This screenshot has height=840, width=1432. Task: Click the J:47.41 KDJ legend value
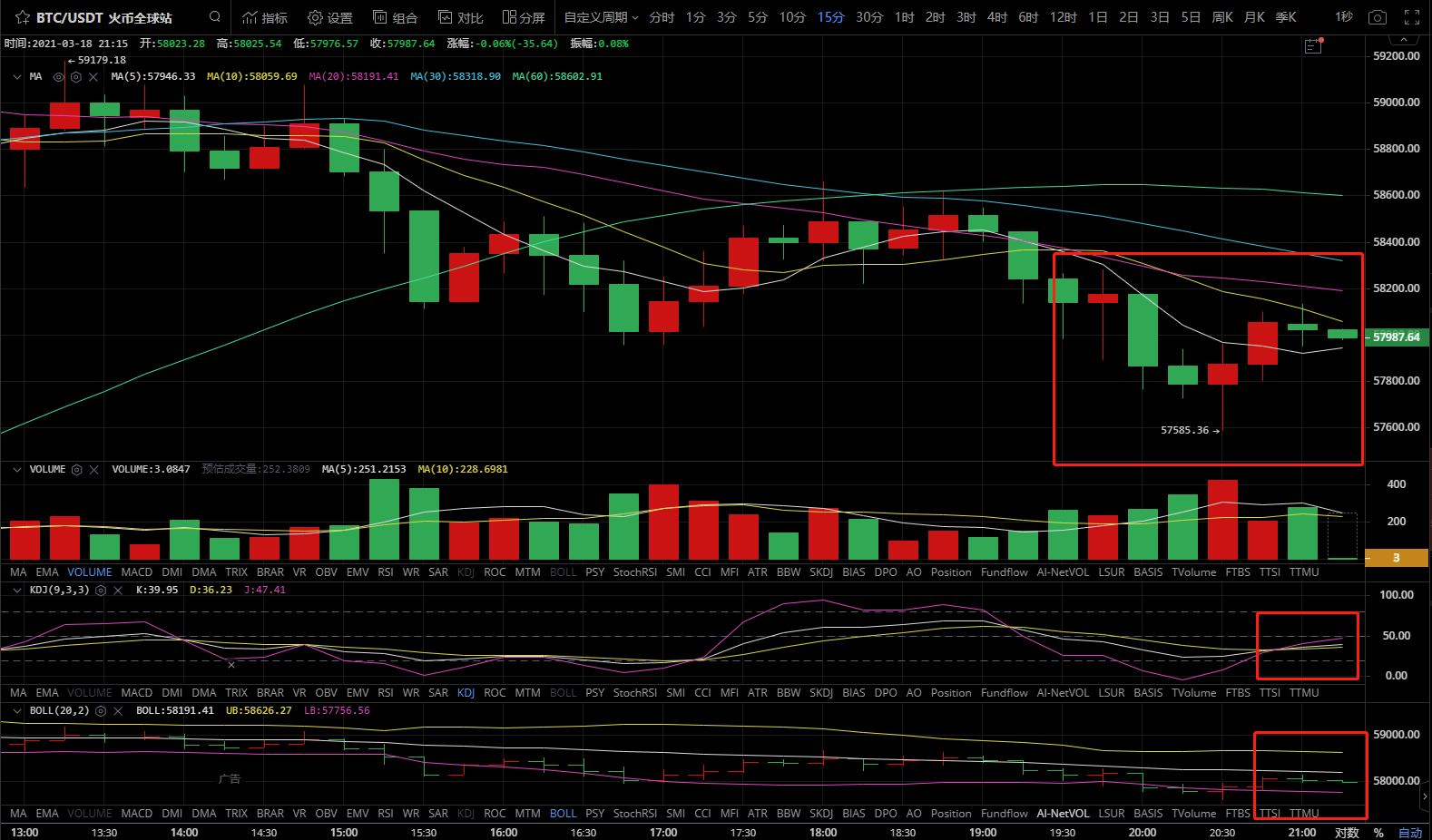[265, 591]
